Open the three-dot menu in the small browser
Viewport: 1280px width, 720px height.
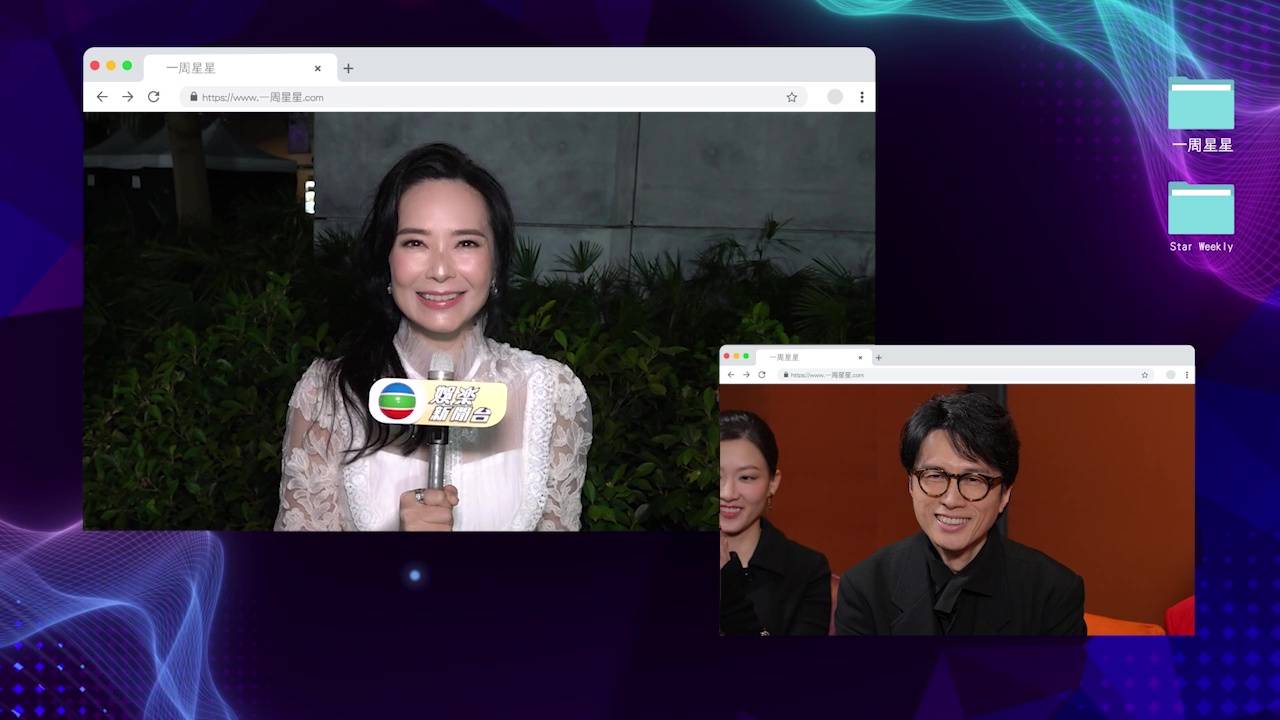1187,375
